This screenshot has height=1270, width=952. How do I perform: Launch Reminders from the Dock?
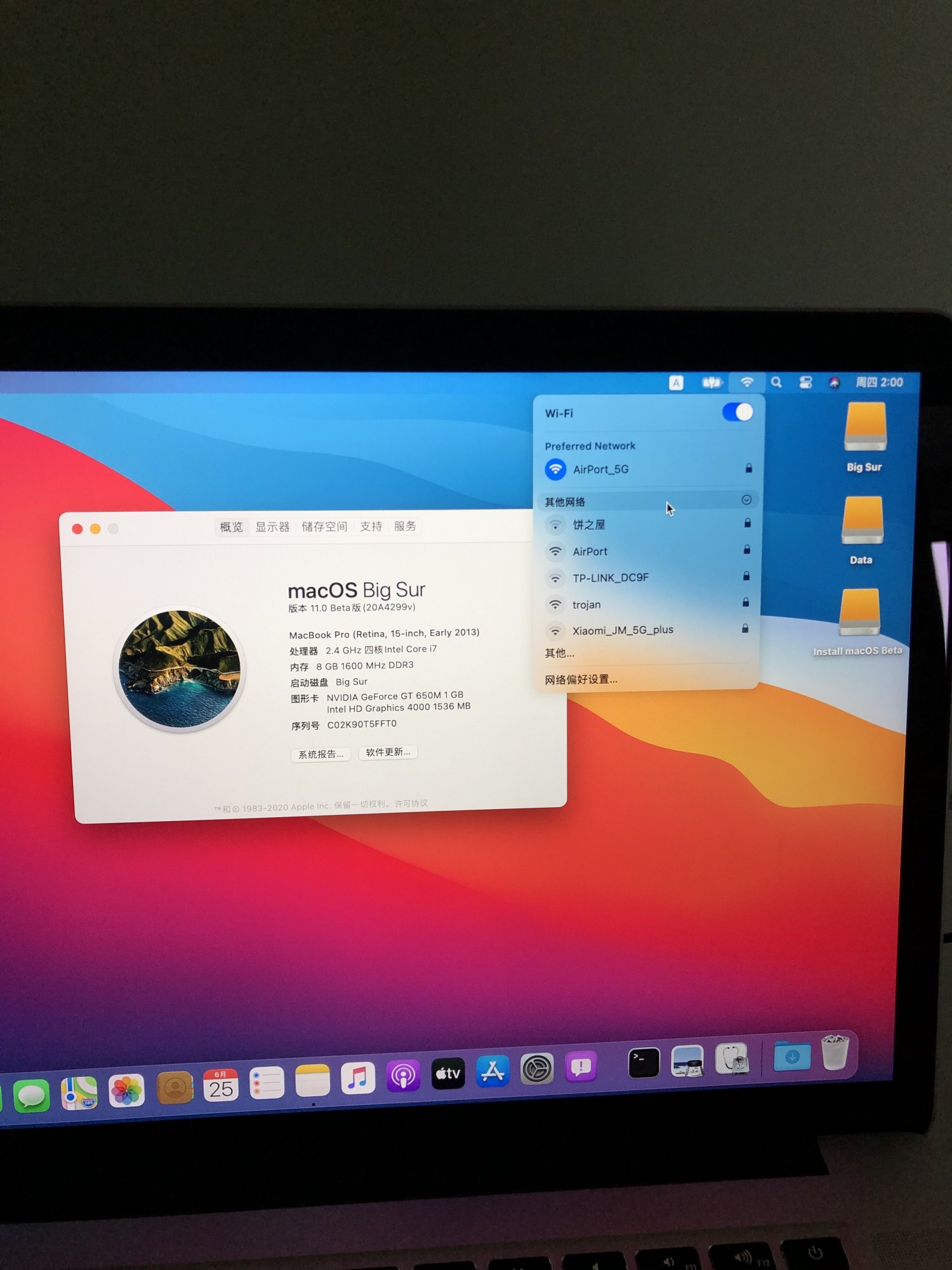click(267, 1083)
